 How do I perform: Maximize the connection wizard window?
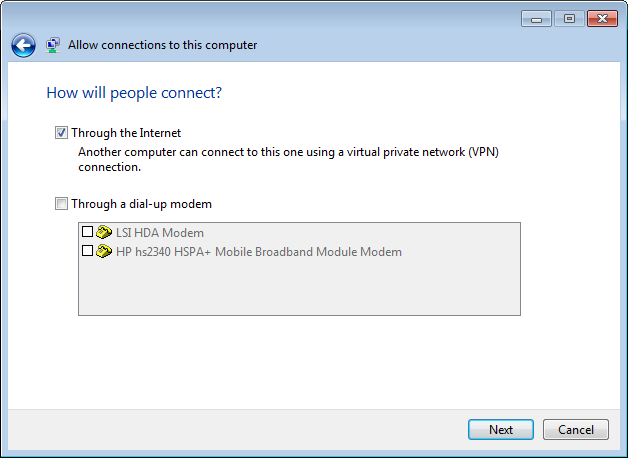569,19
